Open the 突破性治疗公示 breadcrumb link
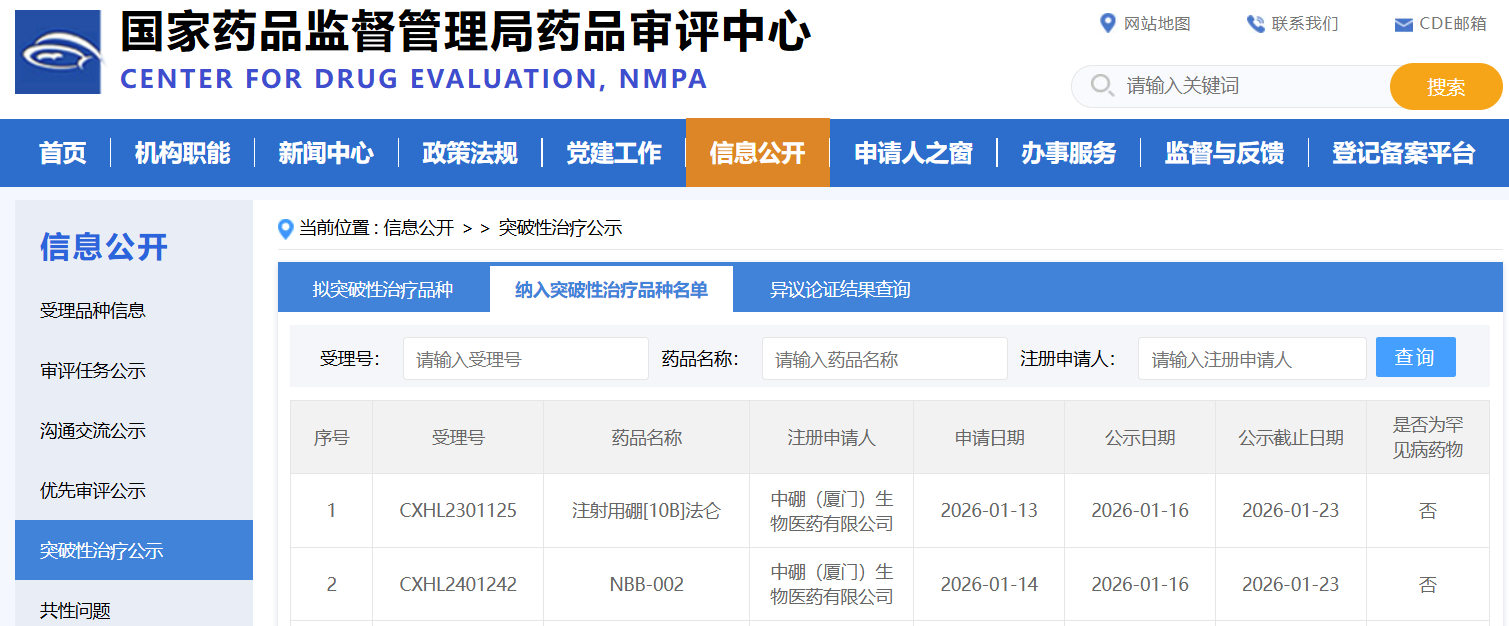This screenshot has height=626, width=1509. tap(560, 228)
